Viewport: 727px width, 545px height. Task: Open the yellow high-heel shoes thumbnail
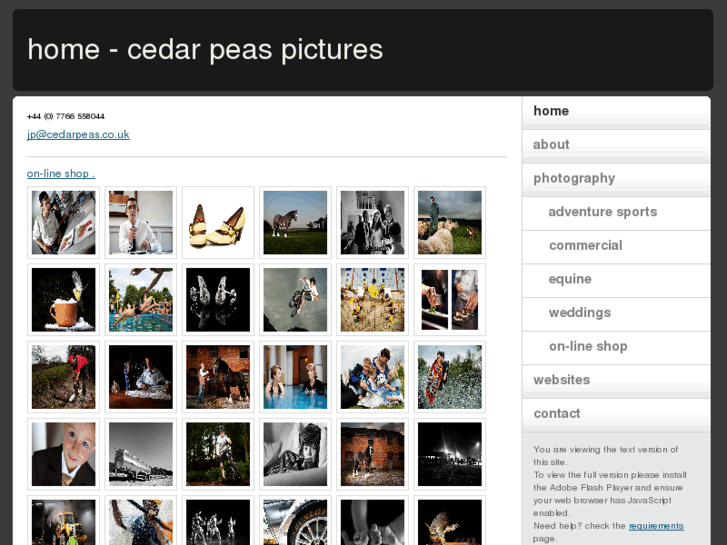coord(218,222)
